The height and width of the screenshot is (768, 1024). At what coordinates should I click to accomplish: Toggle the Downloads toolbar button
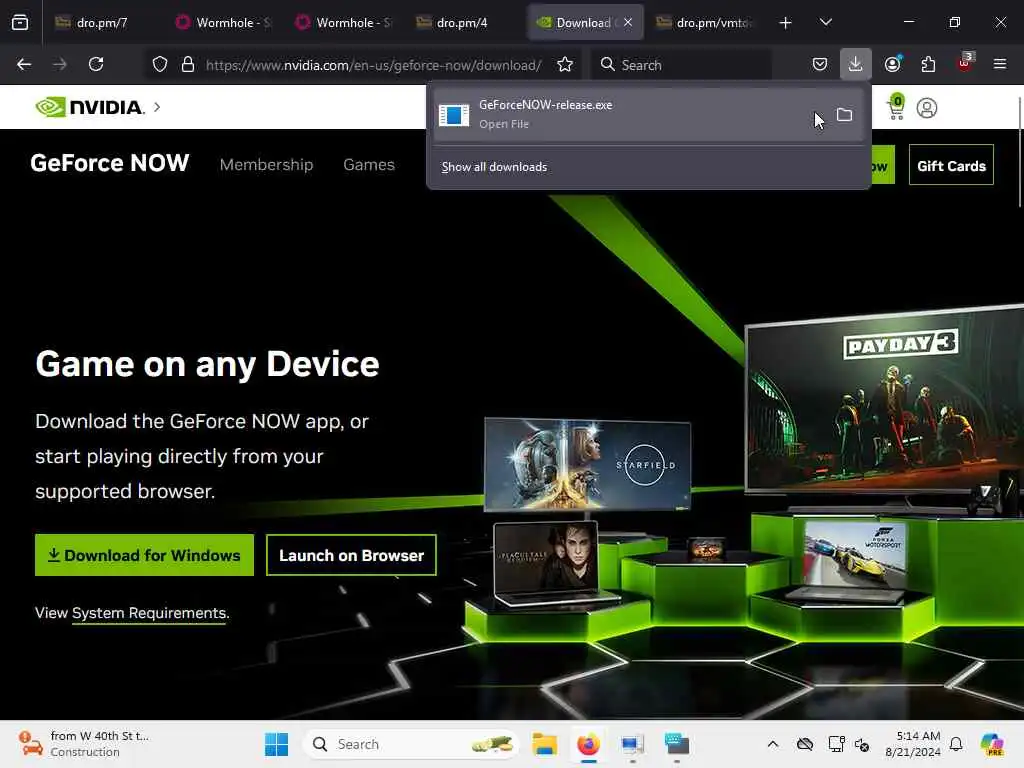(x=856, y=64)
